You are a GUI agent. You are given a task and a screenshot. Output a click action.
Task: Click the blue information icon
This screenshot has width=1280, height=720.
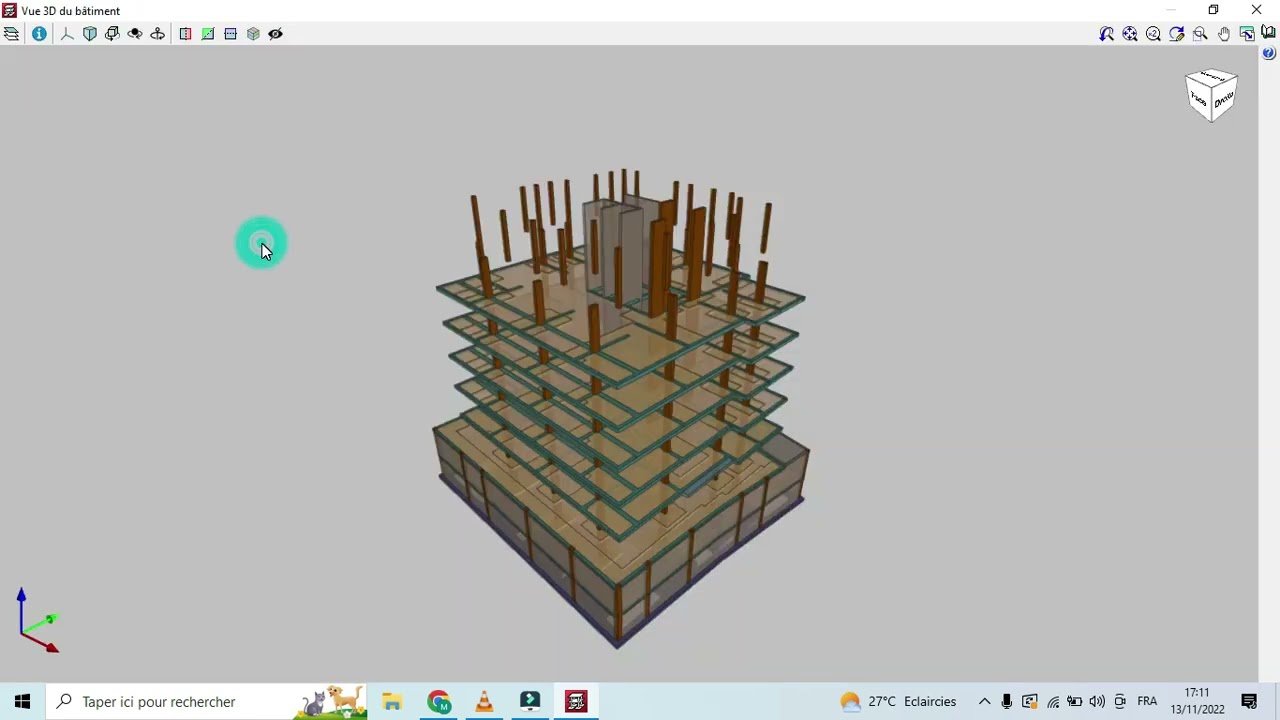(39, 34)
